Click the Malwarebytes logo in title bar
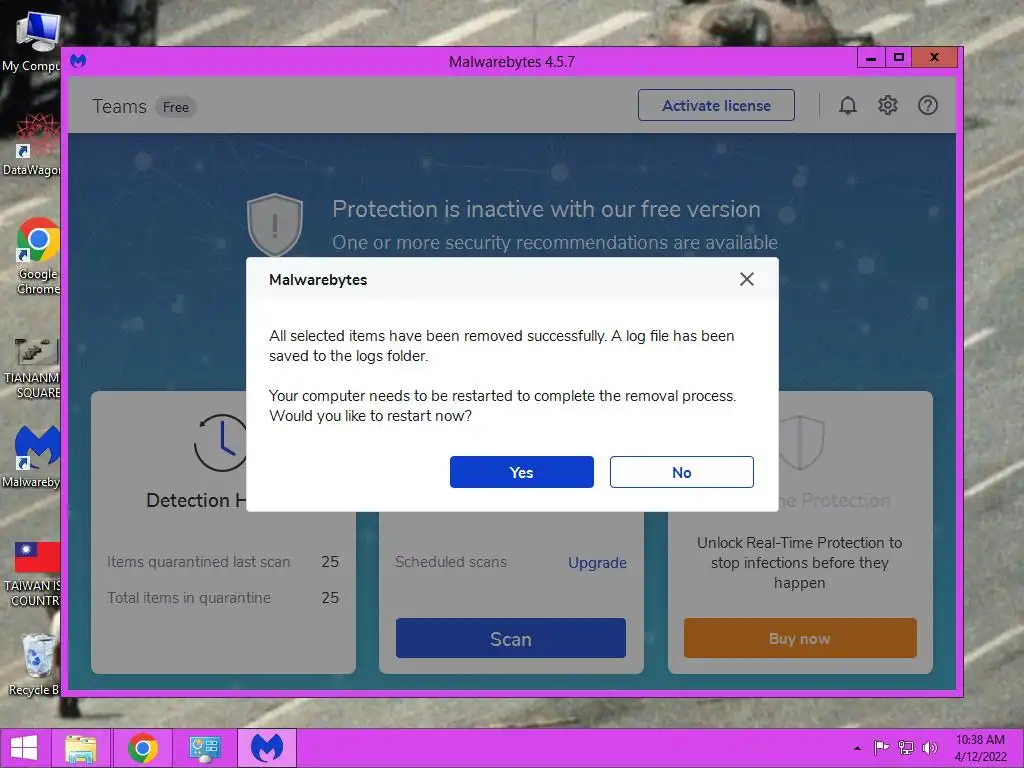Viewport: 1024px width, 768px height. click(78, 61)
